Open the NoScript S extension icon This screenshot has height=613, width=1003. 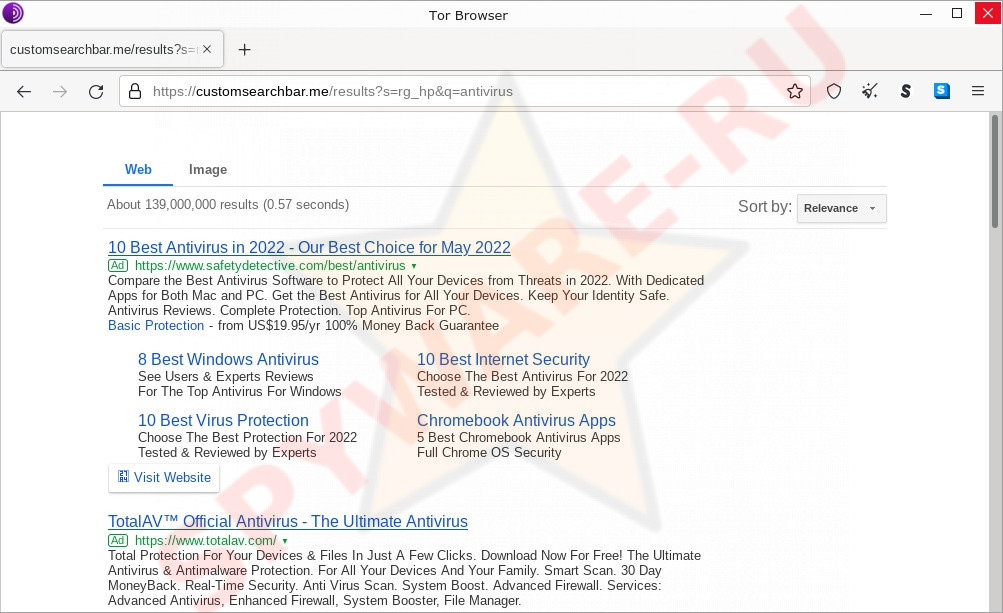point(905,92)
